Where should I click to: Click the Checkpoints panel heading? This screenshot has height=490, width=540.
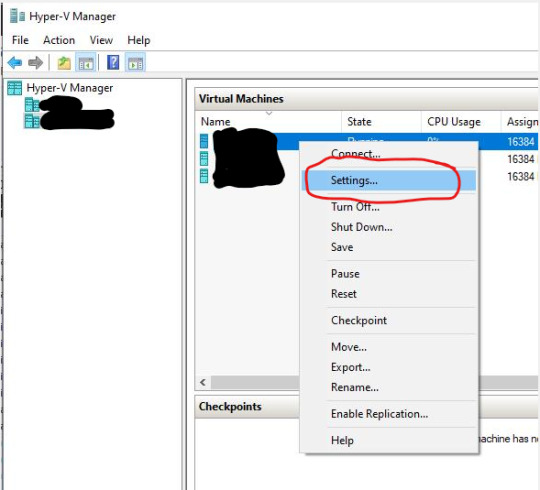[x=230, y=406]
